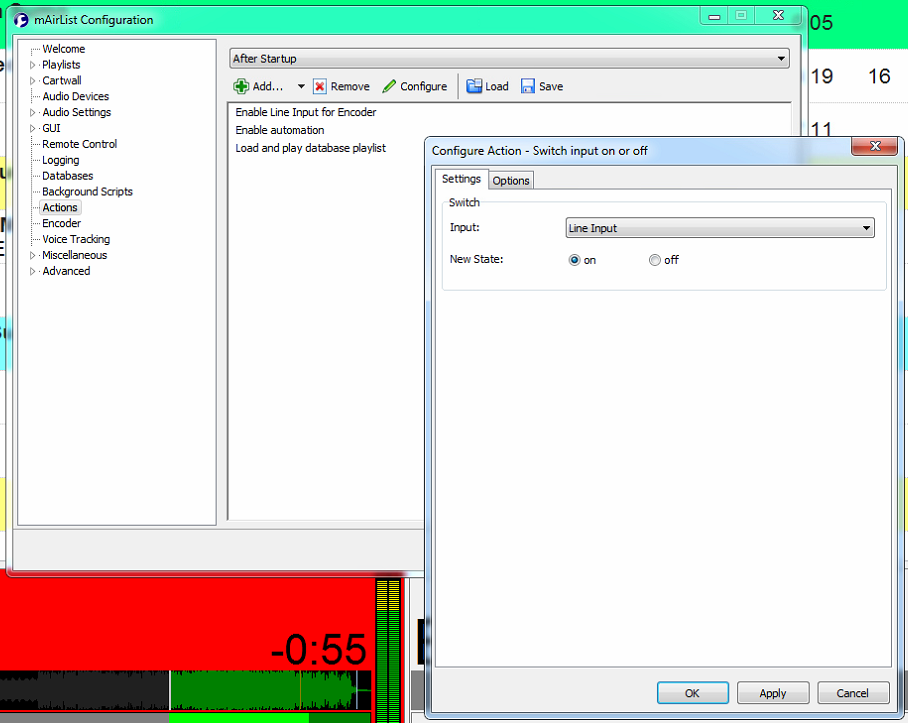Viewport: 908px width, 723px height.
Task: Click the pencil Configure icon
Action: point(389,87)
